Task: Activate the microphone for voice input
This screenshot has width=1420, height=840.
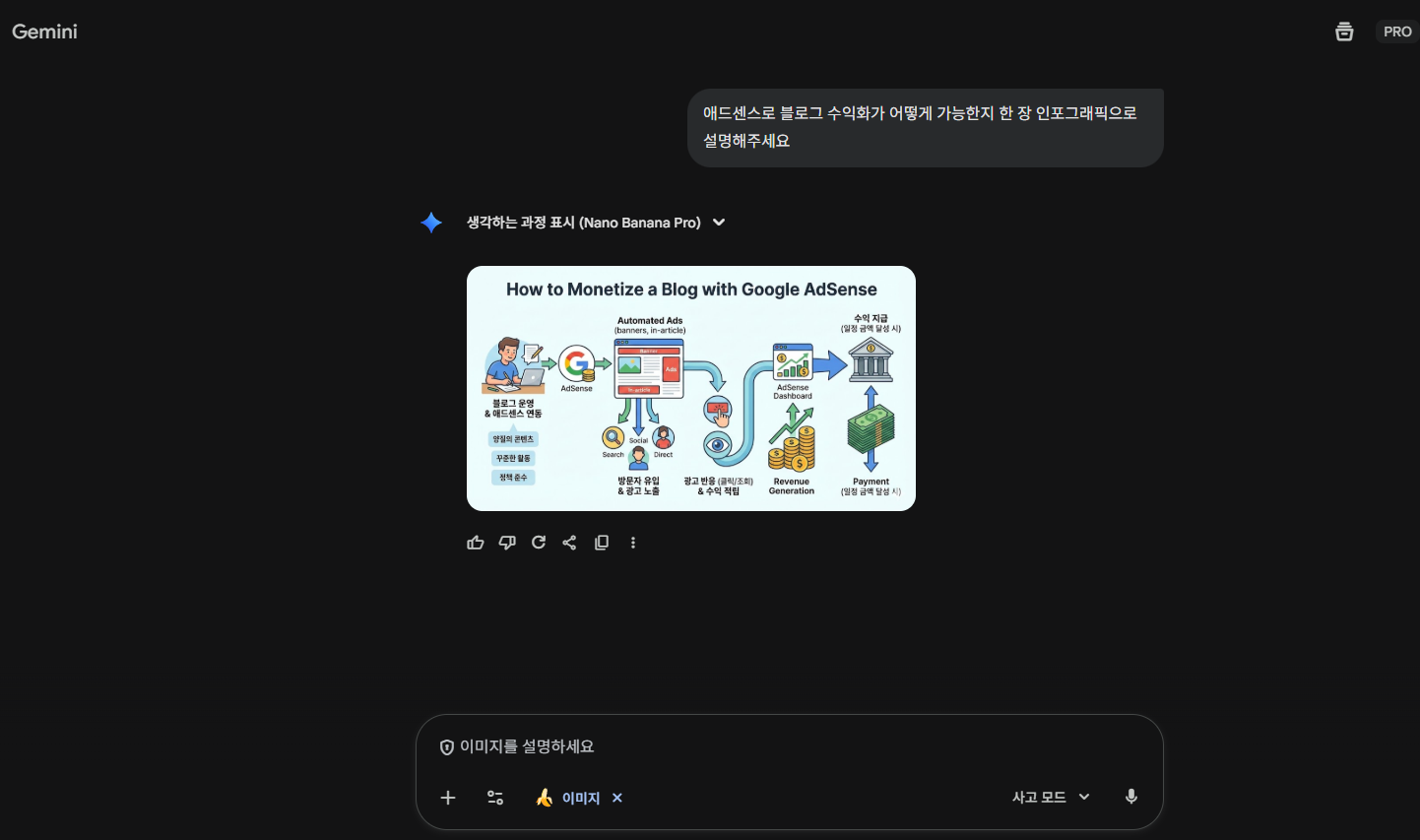Action: [1131, 797]
